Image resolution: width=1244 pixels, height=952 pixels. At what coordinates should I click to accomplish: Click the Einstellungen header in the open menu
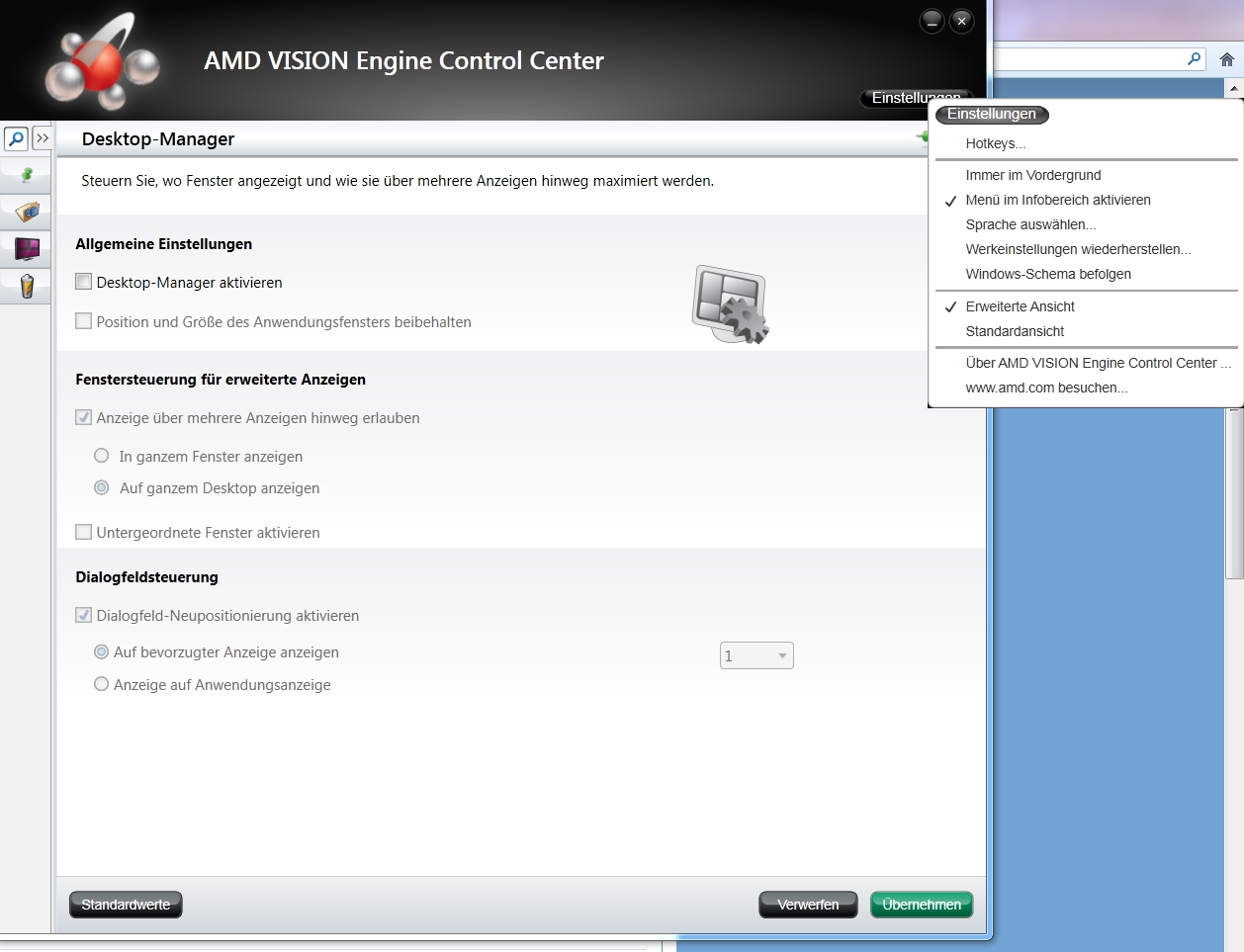(992, 115)
